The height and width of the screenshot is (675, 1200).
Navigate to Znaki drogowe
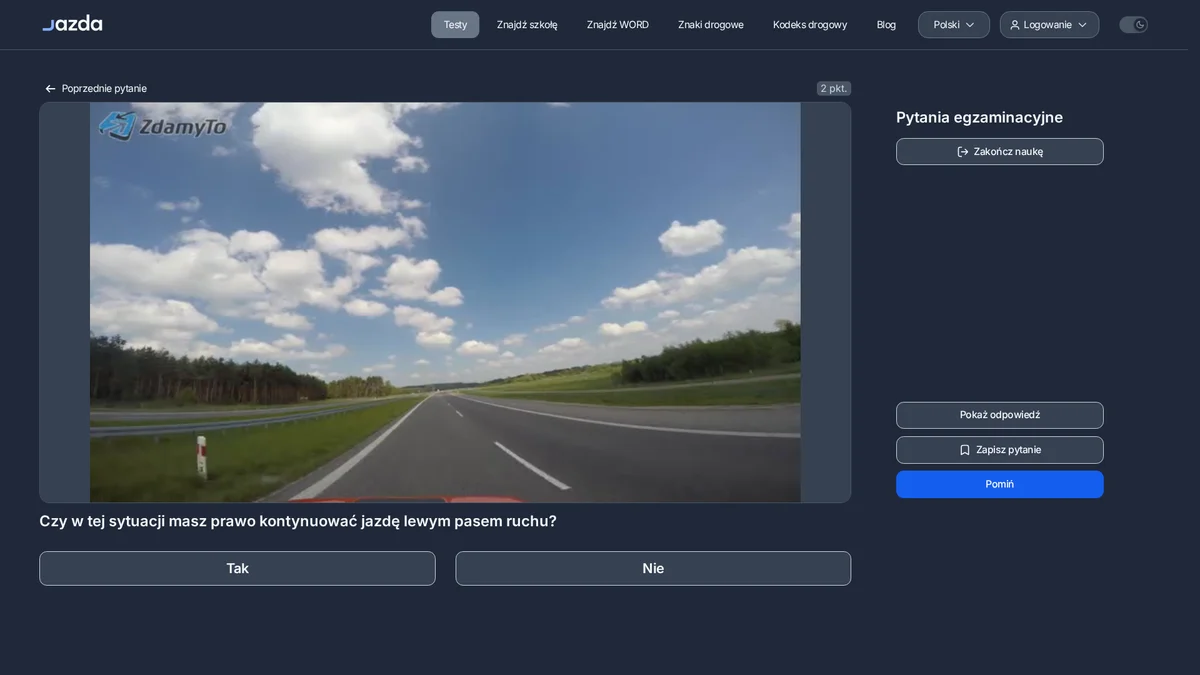pyautogui.click(x=711, y=25)
